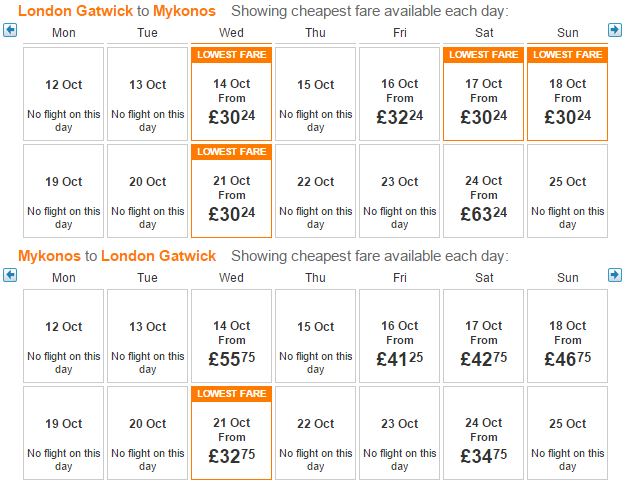
Task: Click 25 Oct return no-flight cell
Action: pyautogui.click(x=567, y=433)
